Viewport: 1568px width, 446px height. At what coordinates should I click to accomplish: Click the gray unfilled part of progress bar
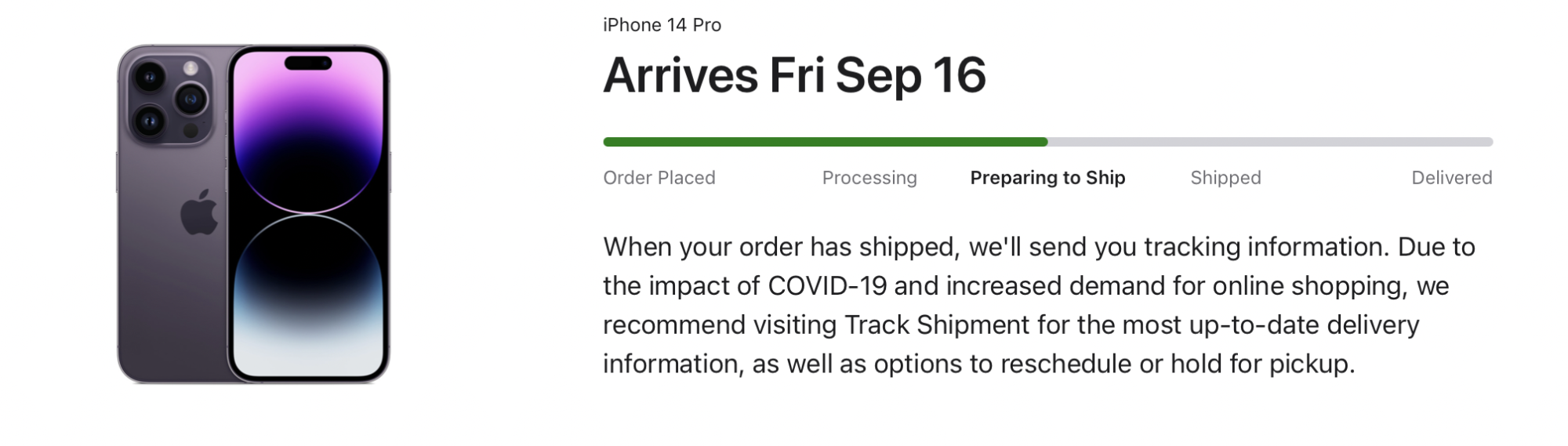point(1270,142)
